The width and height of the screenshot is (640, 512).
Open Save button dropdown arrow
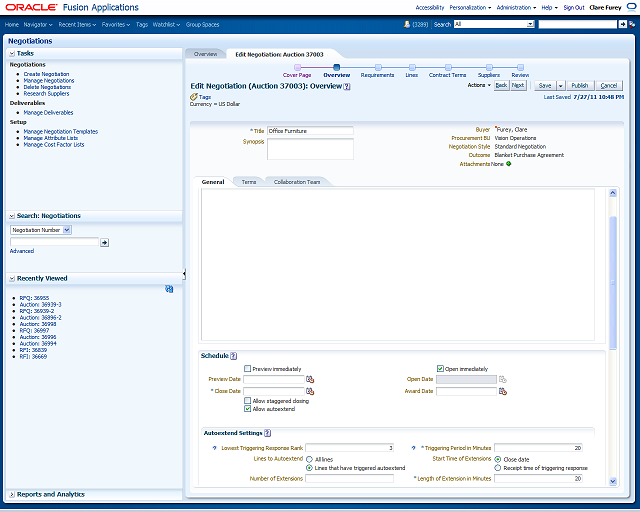560,86
